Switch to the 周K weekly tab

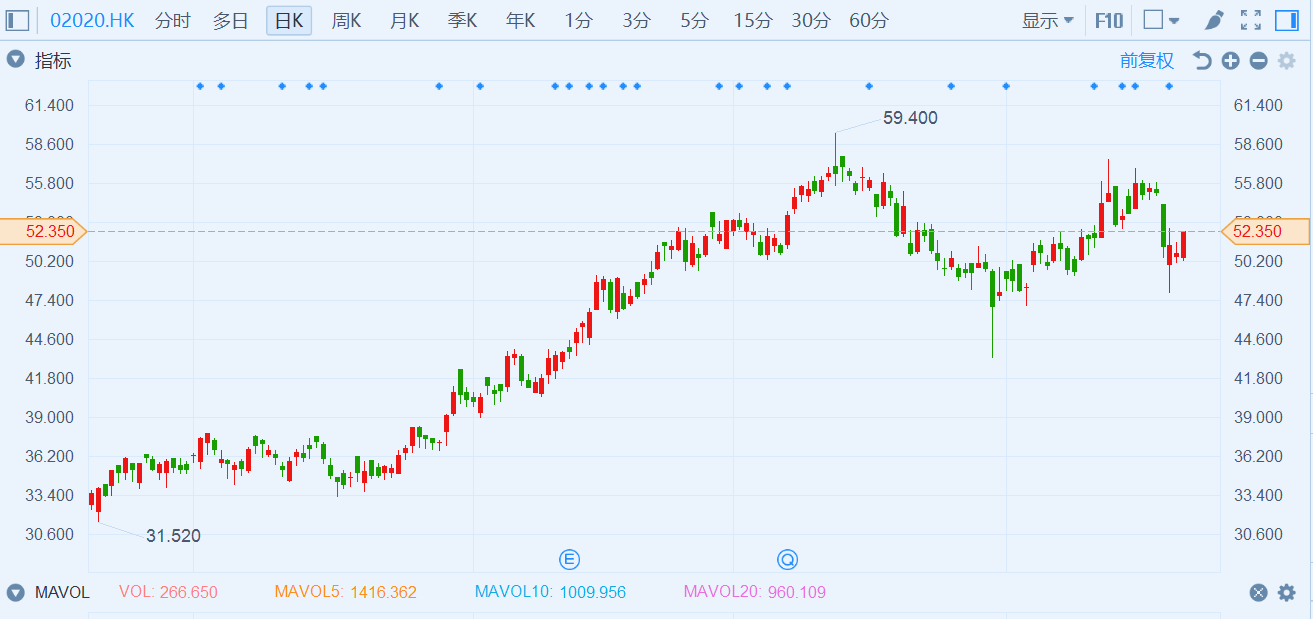pos(346,20)
